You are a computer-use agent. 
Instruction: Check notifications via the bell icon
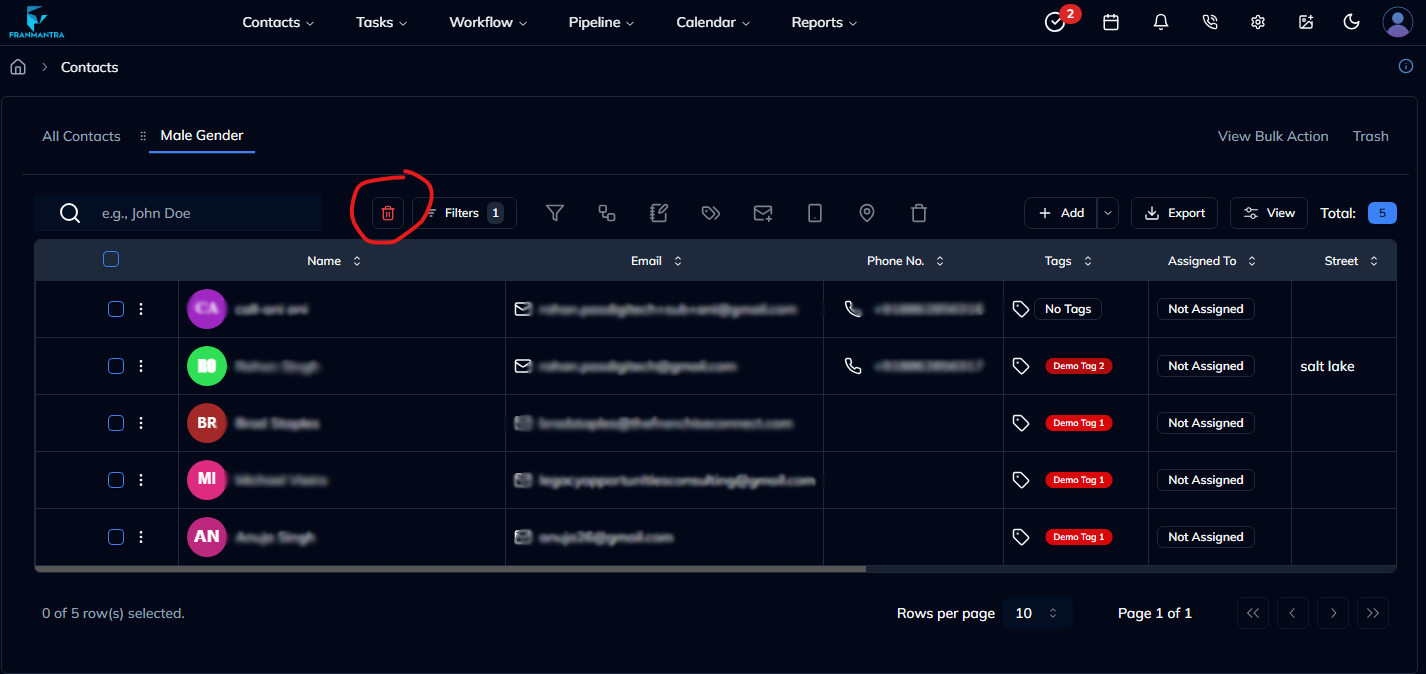point(1160,22)
